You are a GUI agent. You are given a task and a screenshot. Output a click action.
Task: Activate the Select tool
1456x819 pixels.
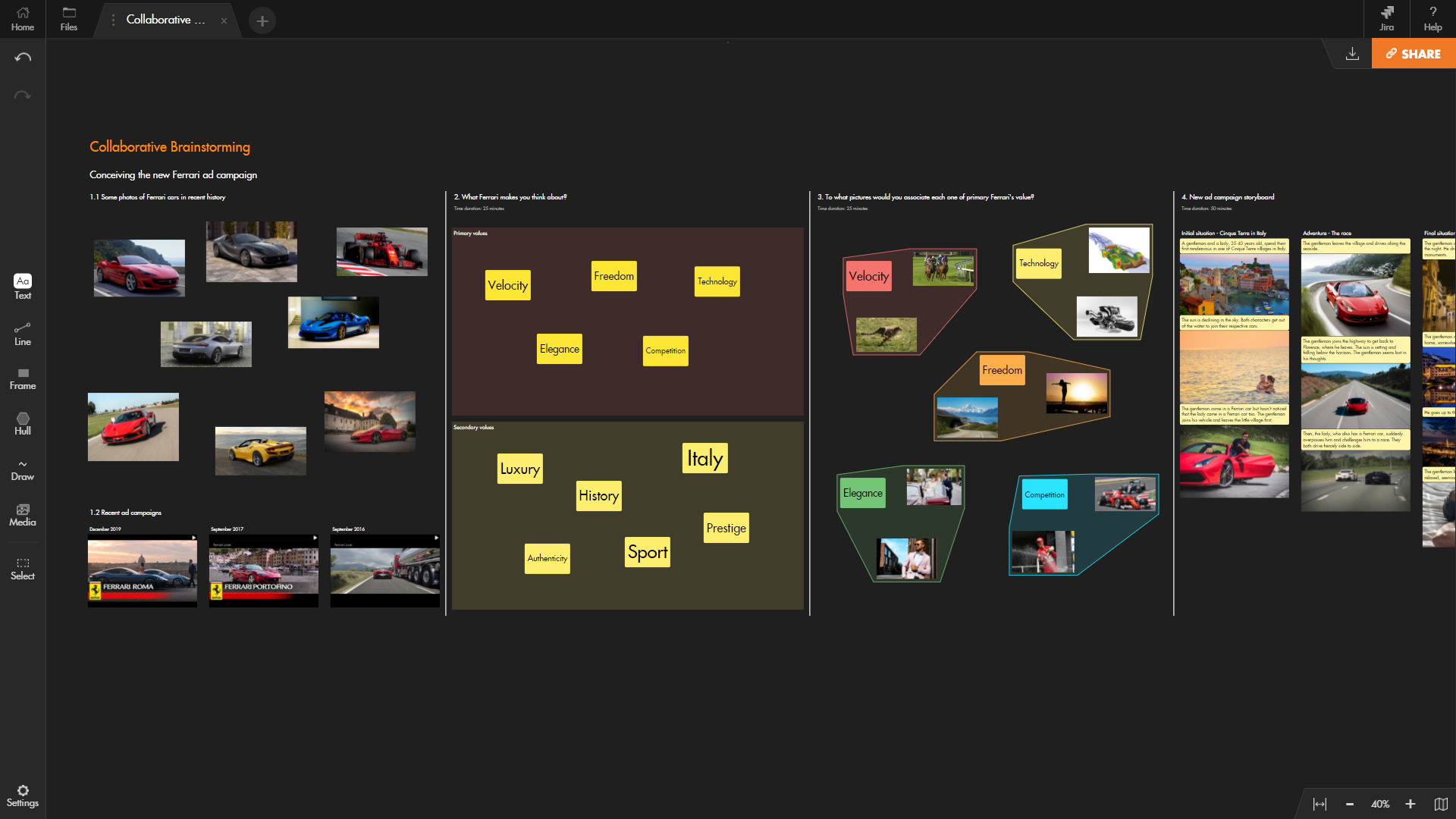coord(23,568)
